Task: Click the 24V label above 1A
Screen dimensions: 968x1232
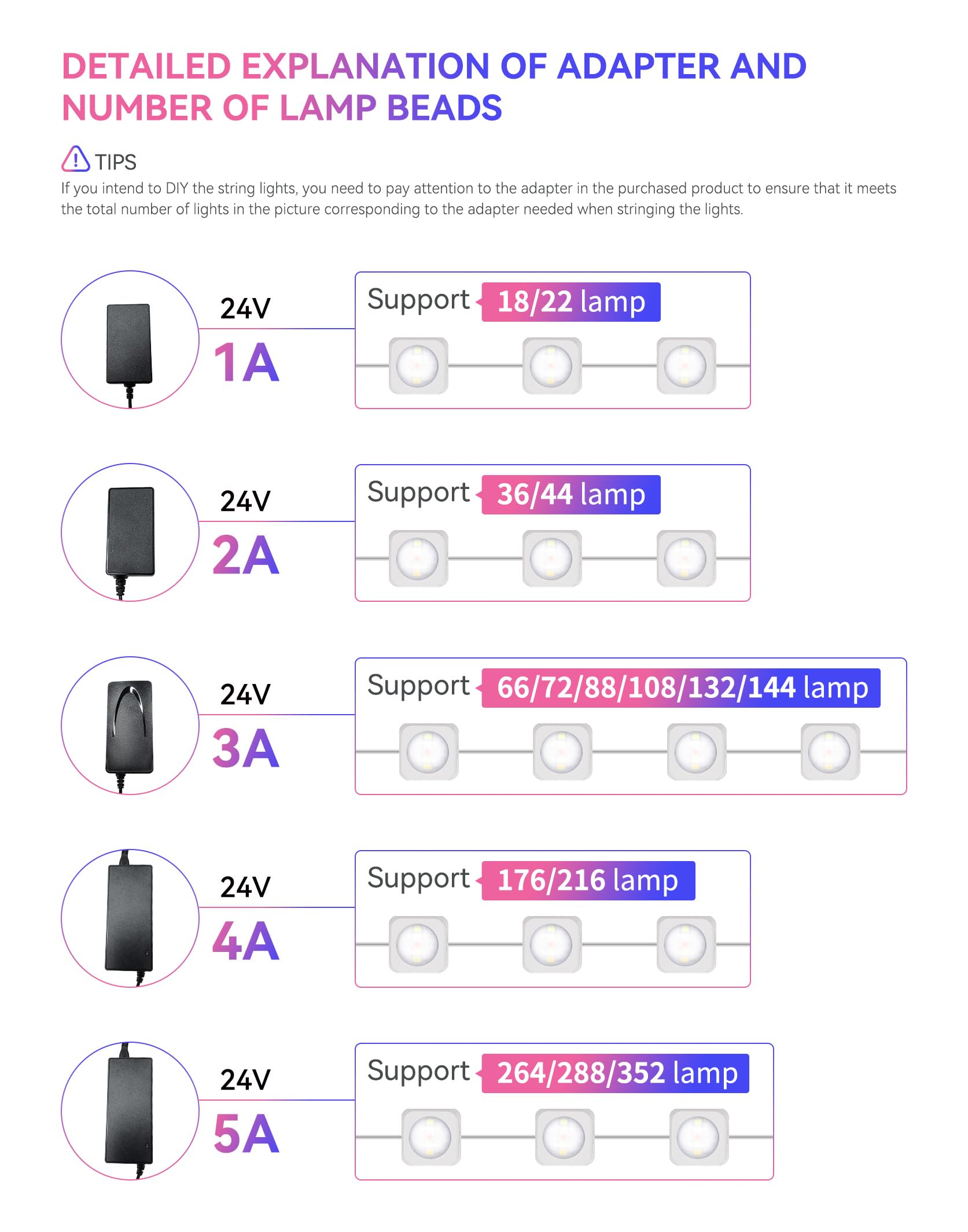Action: (x=245, y=308)
